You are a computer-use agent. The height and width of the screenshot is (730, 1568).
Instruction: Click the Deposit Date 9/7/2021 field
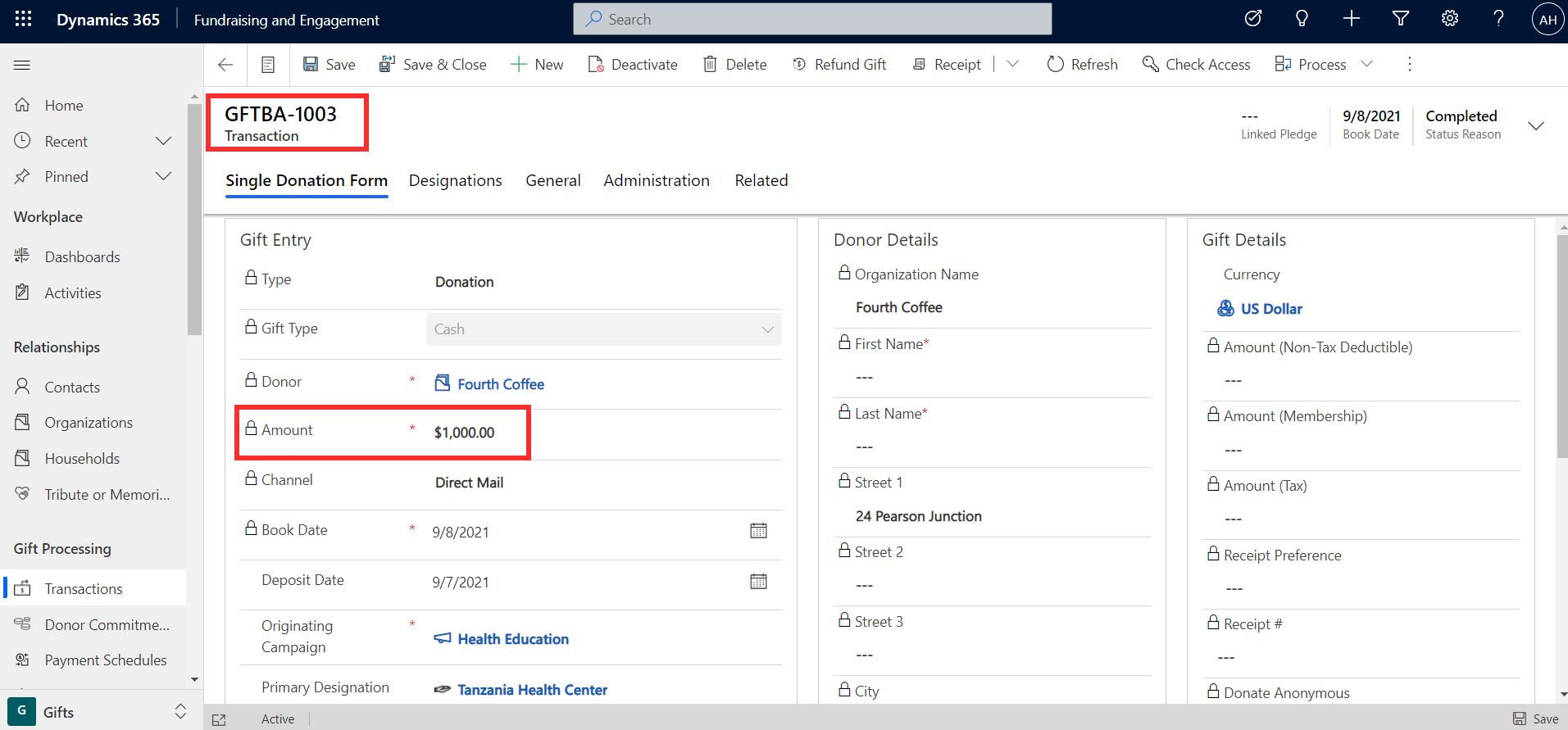tap(461, 583)
